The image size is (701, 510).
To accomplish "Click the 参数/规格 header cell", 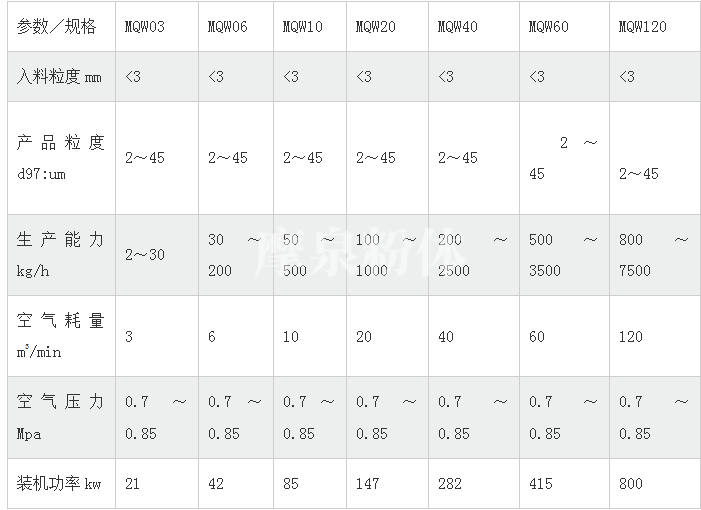I will pyautogui.click(x=57, y=27).
